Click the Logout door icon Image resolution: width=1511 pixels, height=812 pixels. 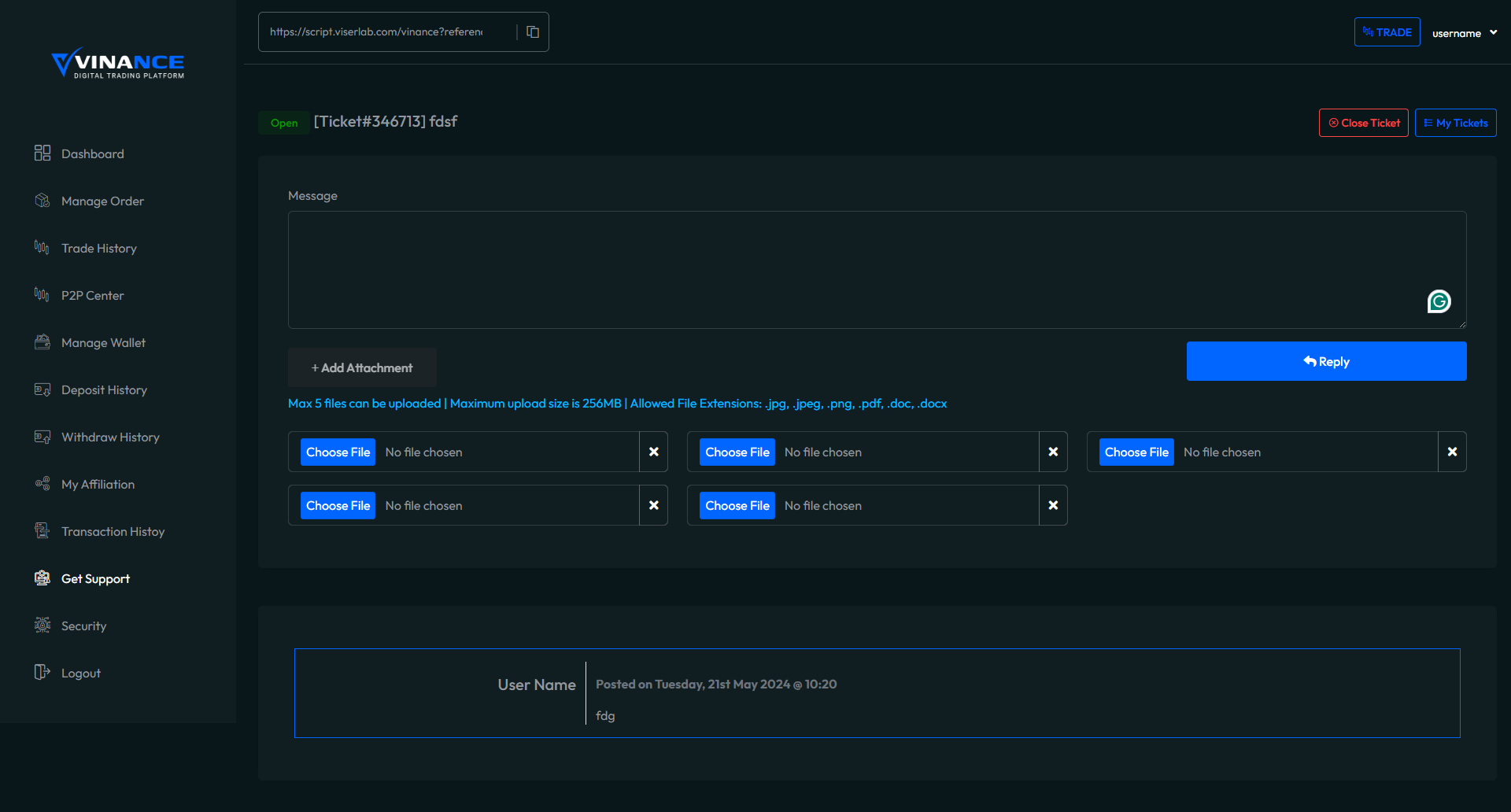[x=42, y=673]
